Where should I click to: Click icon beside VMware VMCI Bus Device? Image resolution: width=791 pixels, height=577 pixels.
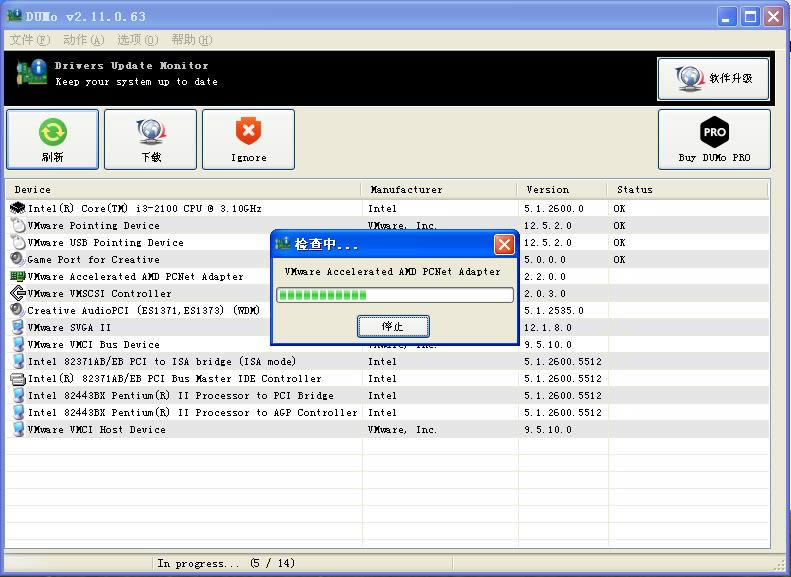tap(18, 344)
